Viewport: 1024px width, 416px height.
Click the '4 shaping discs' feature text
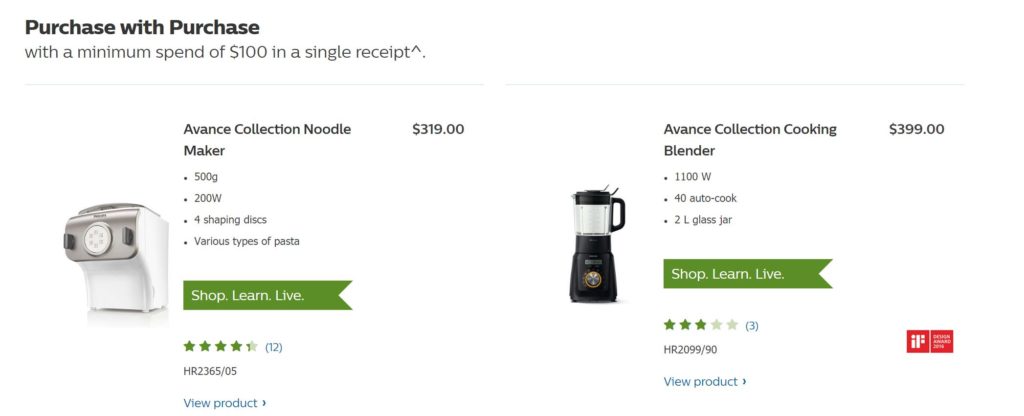[230, 219]
